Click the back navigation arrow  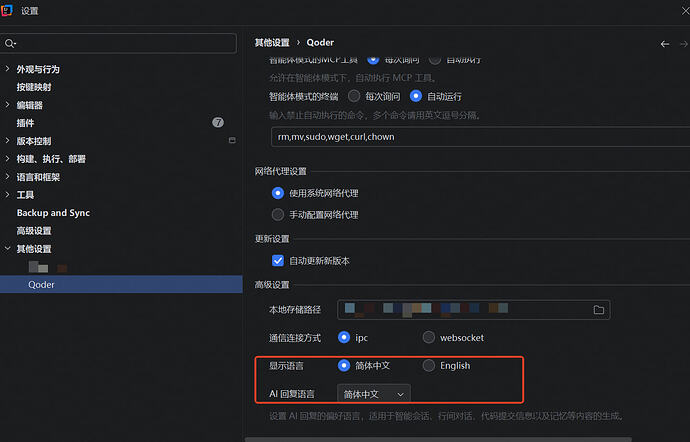point(665,44)
